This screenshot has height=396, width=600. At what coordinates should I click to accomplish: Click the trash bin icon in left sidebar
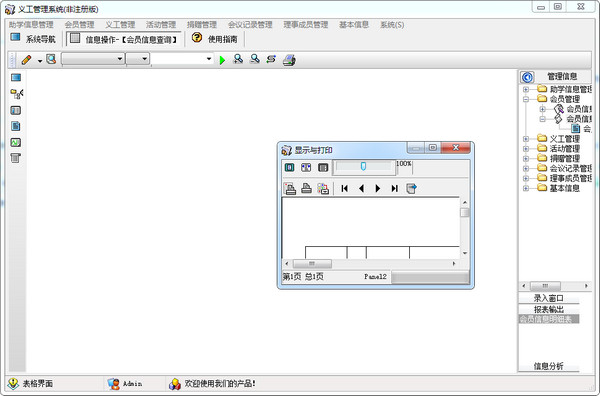[15, 158]
